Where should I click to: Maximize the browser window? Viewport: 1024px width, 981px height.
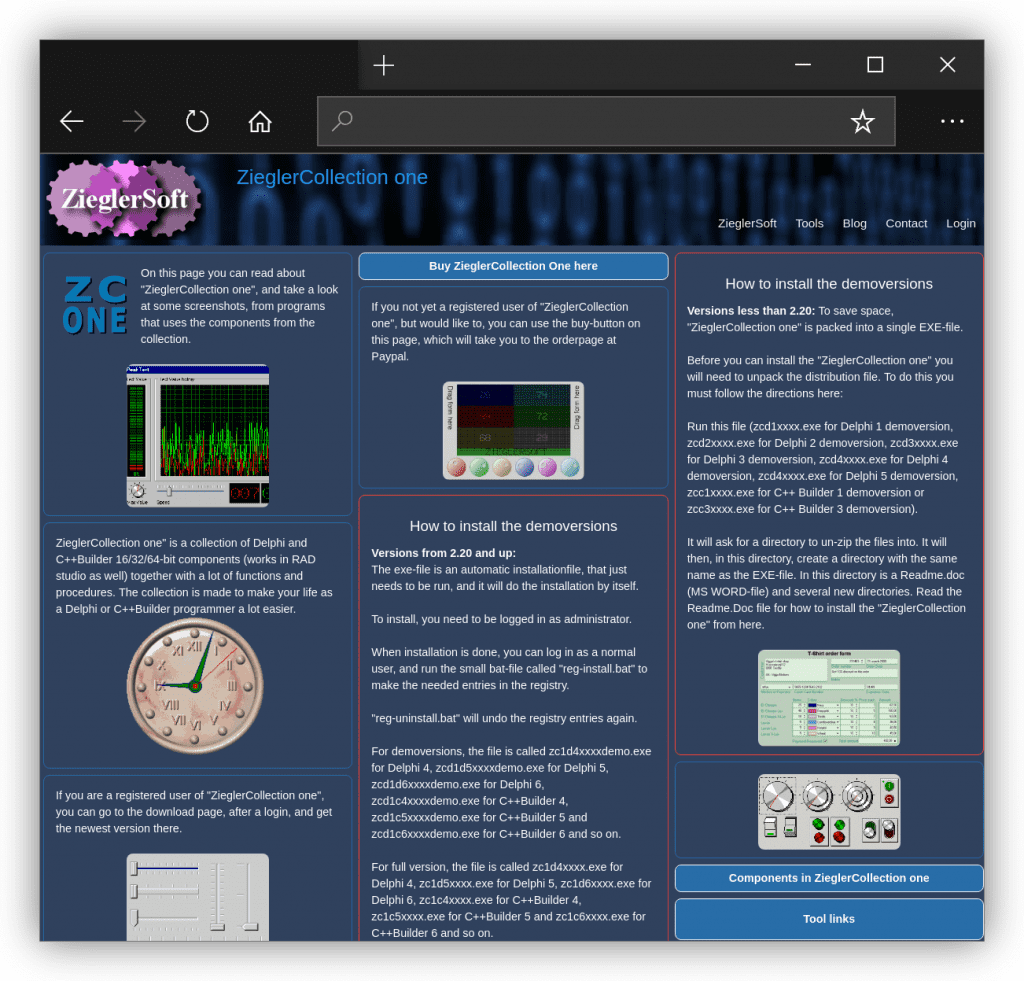875,65
